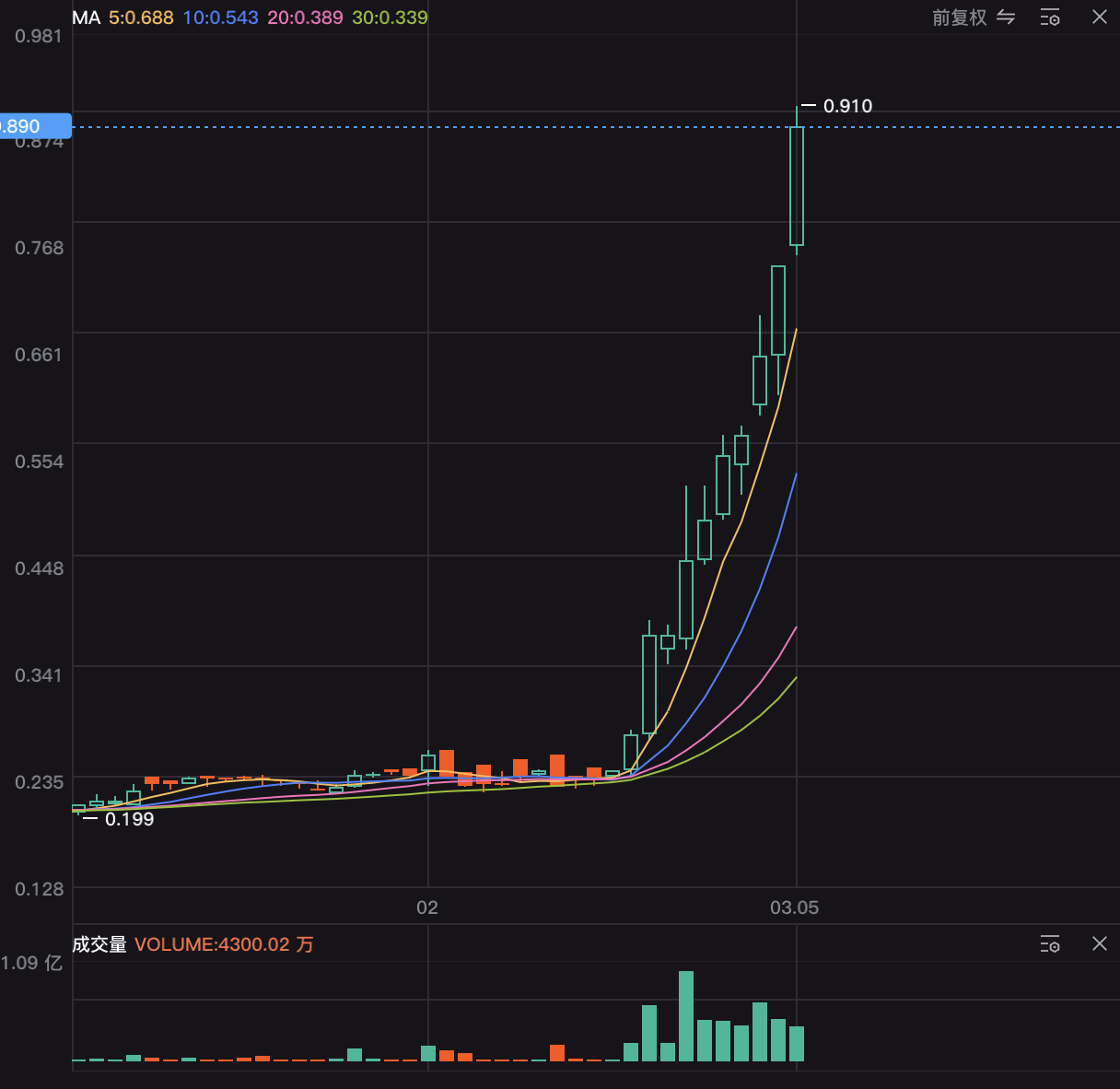
Task: Select the blue 0.890 current price tag
Action: pyautogui.click(x=34, y=126)
